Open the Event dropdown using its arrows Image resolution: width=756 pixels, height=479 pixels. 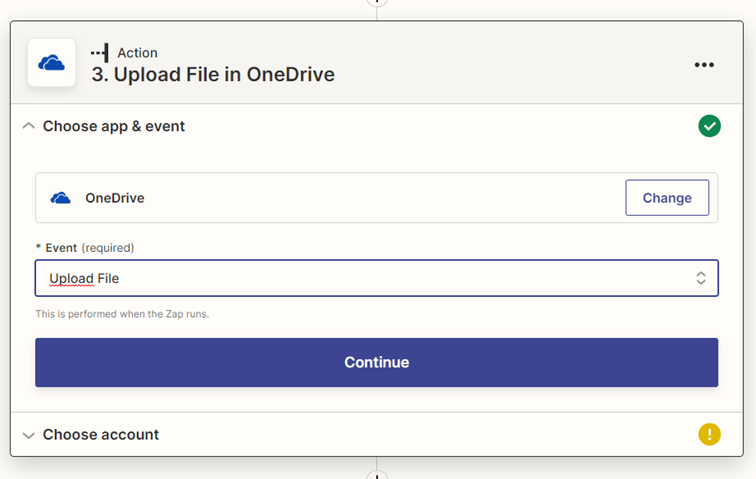pos(701,278)
